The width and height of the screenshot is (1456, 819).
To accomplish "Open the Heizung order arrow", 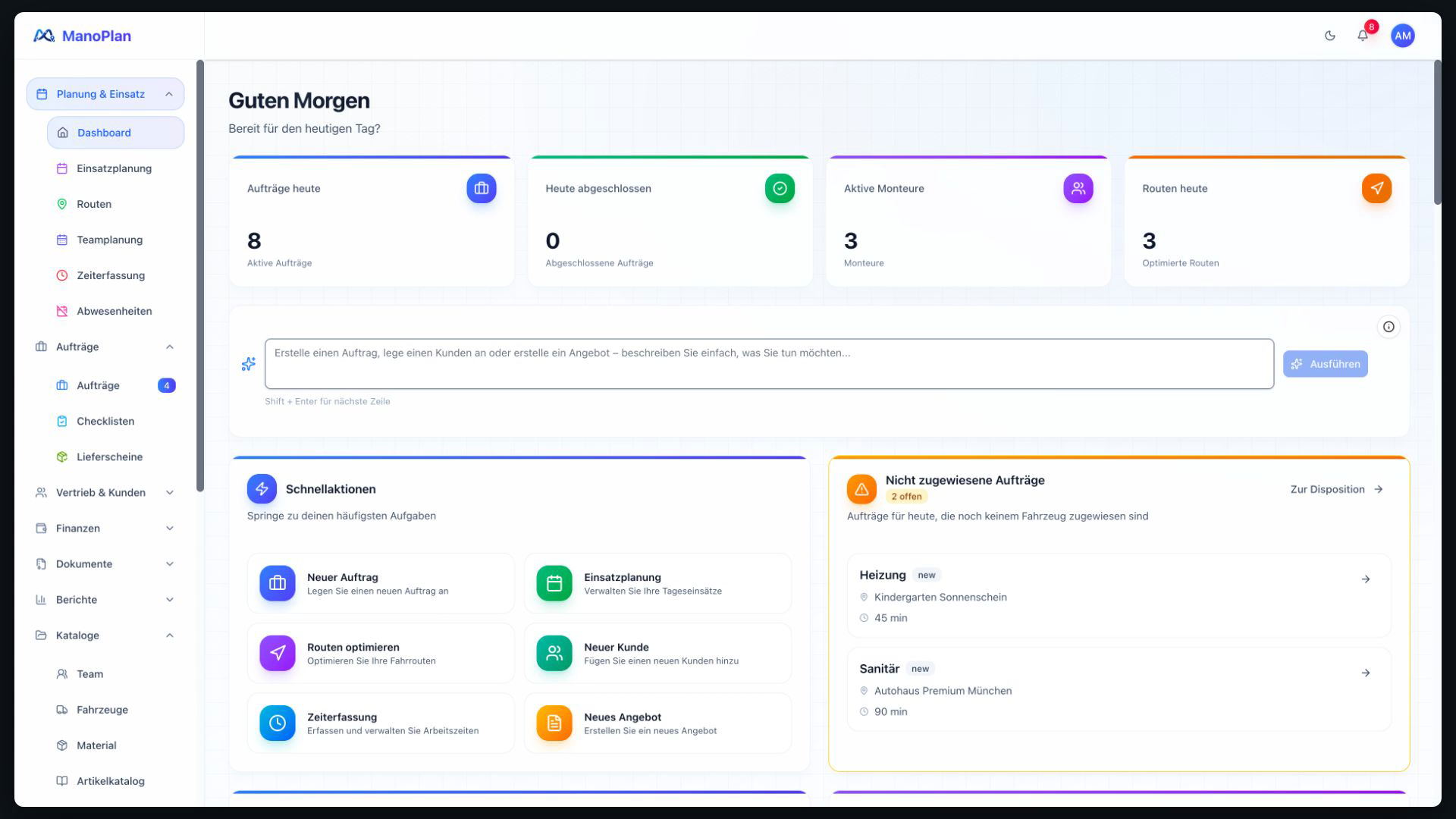I will tap(1365, 579).
